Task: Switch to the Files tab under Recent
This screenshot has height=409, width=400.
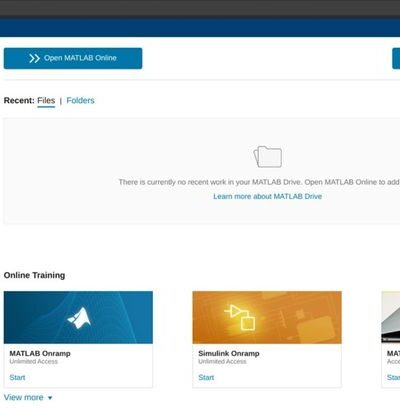Action: click(x=46, y=100)
